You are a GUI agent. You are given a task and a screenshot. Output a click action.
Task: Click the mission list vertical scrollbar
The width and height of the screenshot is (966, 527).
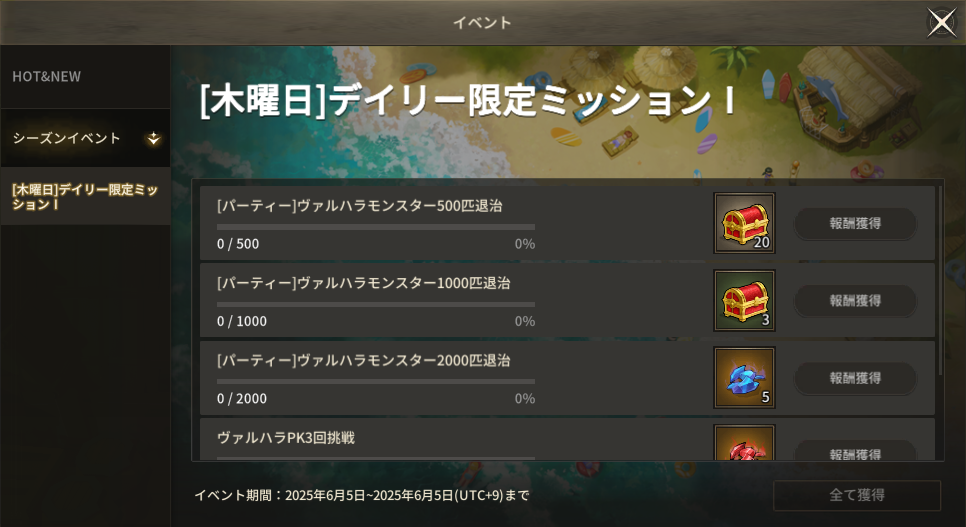pyautogui.click(x=940, y=280)
